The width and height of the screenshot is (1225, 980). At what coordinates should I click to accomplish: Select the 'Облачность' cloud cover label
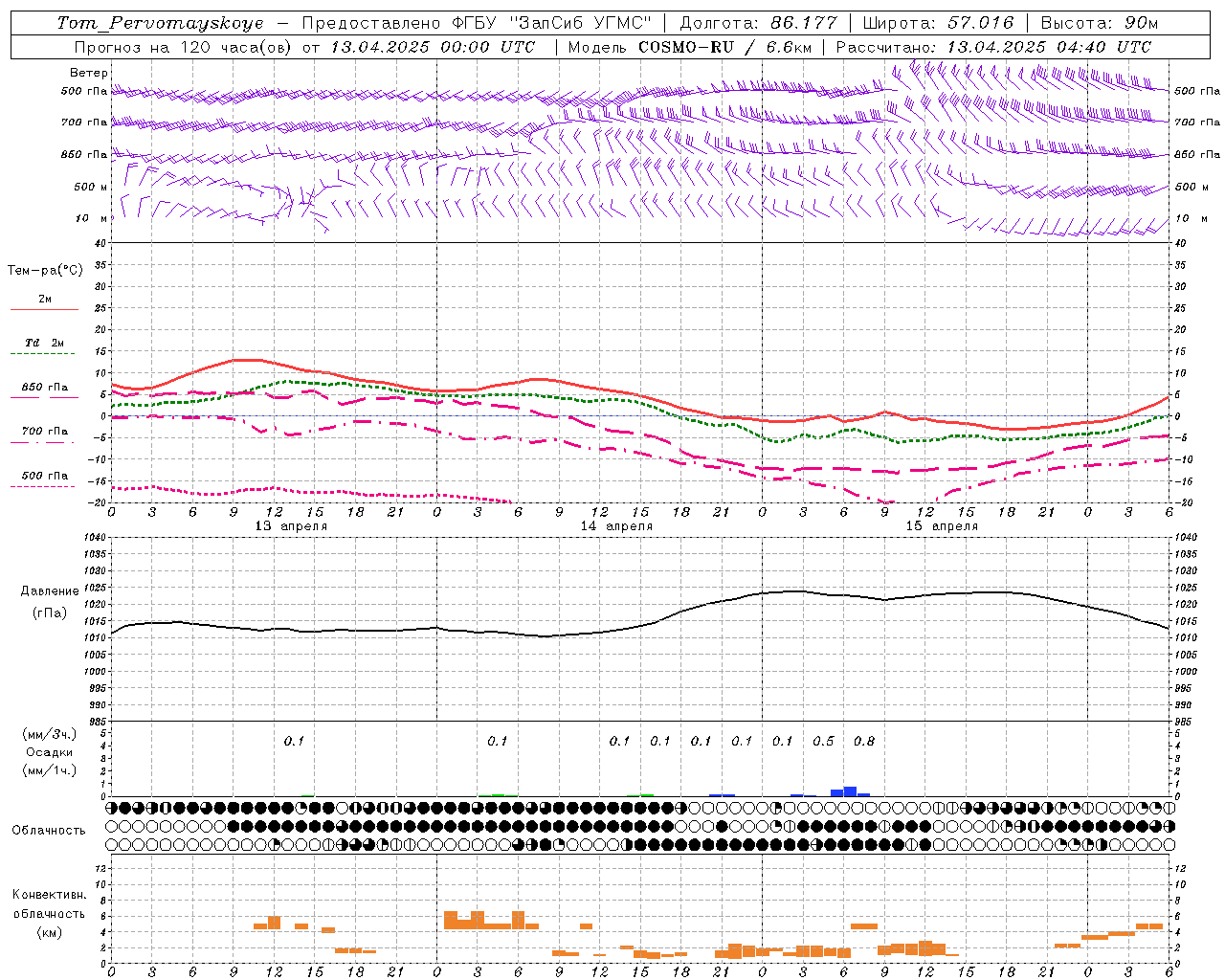[x=49, y=831]
